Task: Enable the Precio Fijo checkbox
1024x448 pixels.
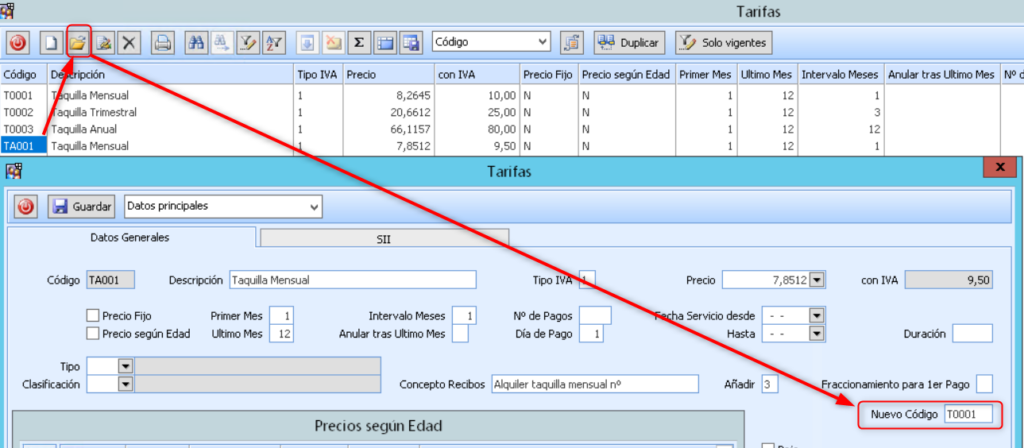Action: pos(93,315)
